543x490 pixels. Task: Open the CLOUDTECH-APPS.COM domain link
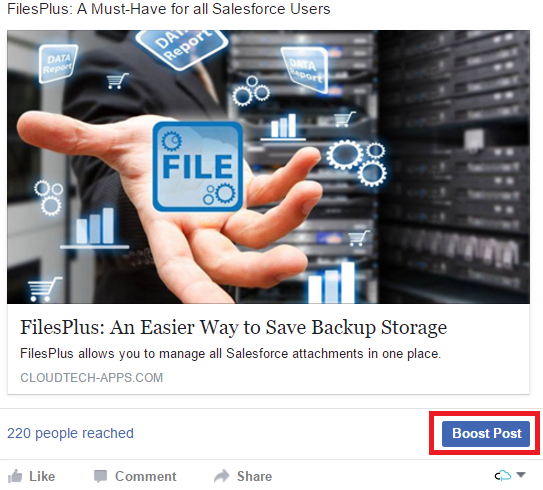click(x=91, y=377)
